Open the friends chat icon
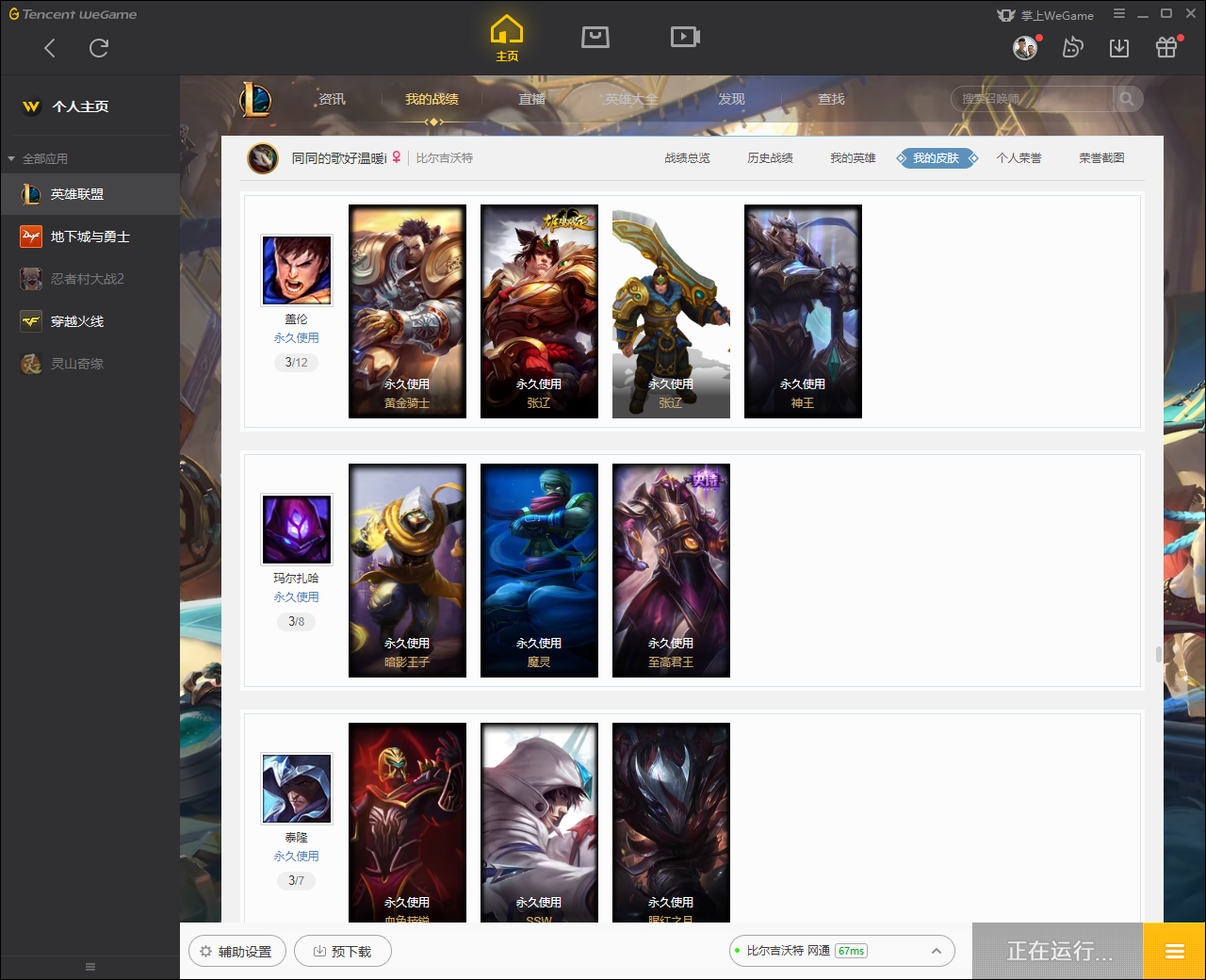 click(1072, 47)
